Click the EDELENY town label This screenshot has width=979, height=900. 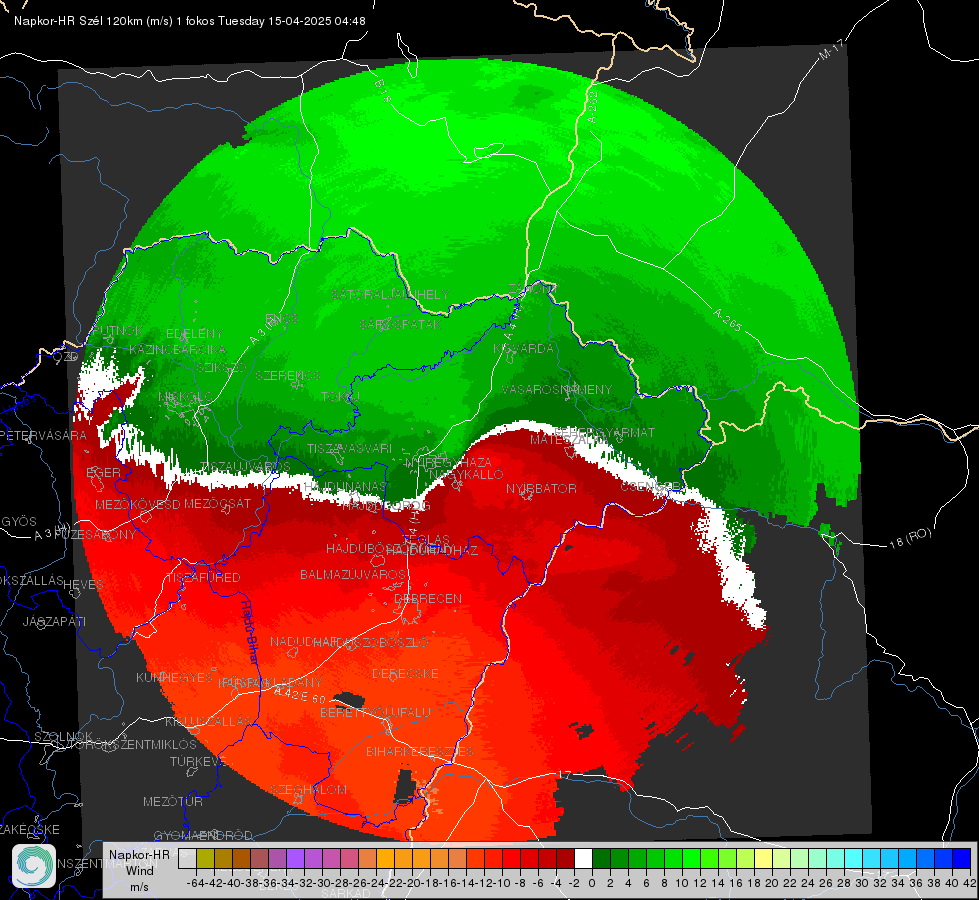click(194, 334)
